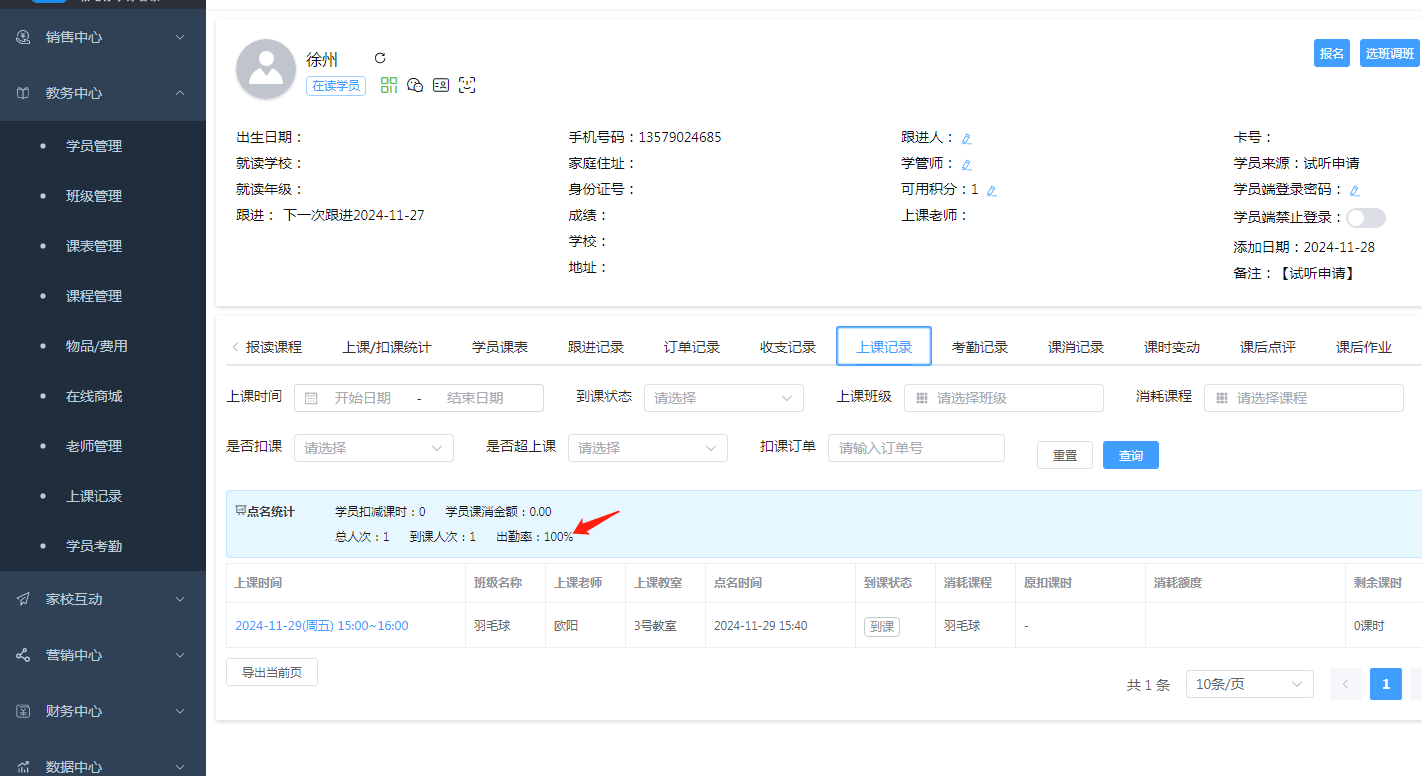Expand the 财务中心 menu chevron

pyautogui.click(x=180, y=711)
